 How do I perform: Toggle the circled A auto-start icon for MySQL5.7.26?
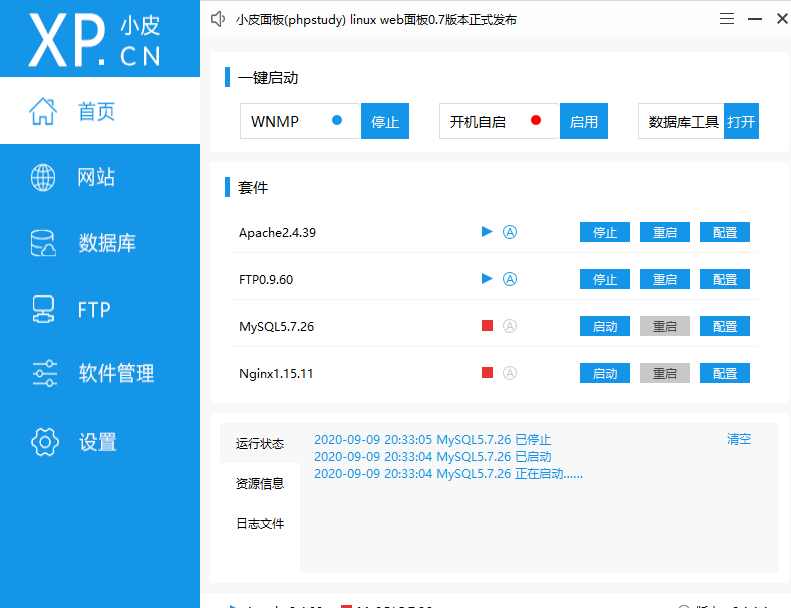(510, 326)
